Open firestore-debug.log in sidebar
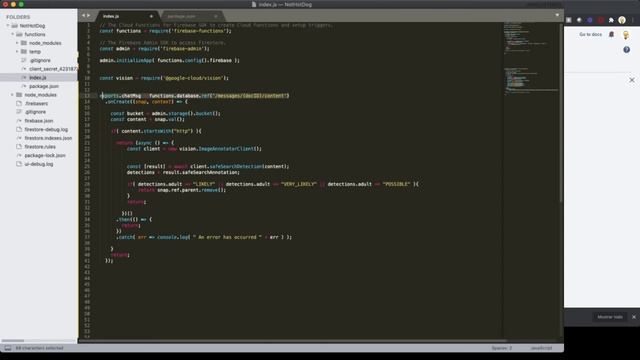640x360 pixels. [46, 129]
